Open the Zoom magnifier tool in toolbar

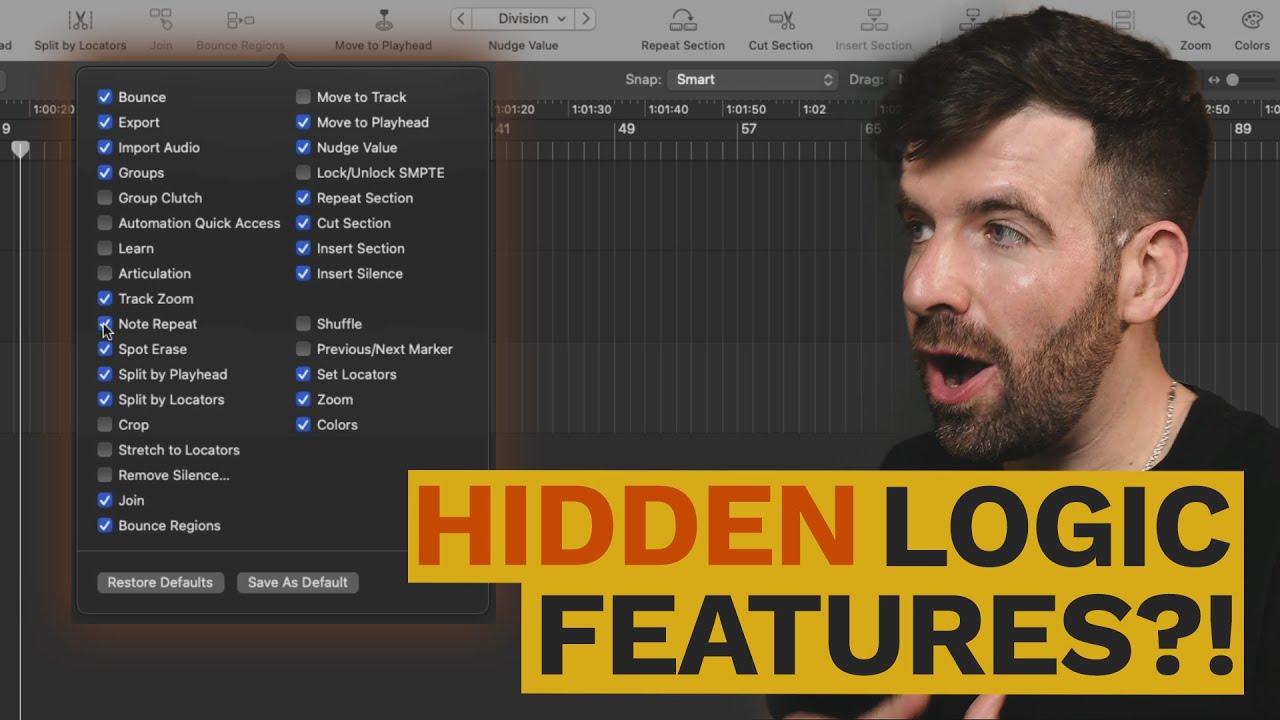pyautogui.click(x=1195, y=20)
